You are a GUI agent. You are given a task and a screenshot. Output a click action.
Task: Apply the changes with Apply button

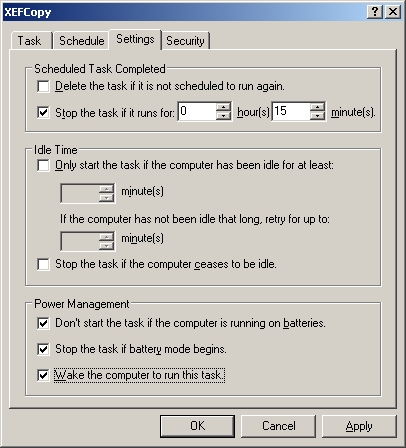click(359, 426)
